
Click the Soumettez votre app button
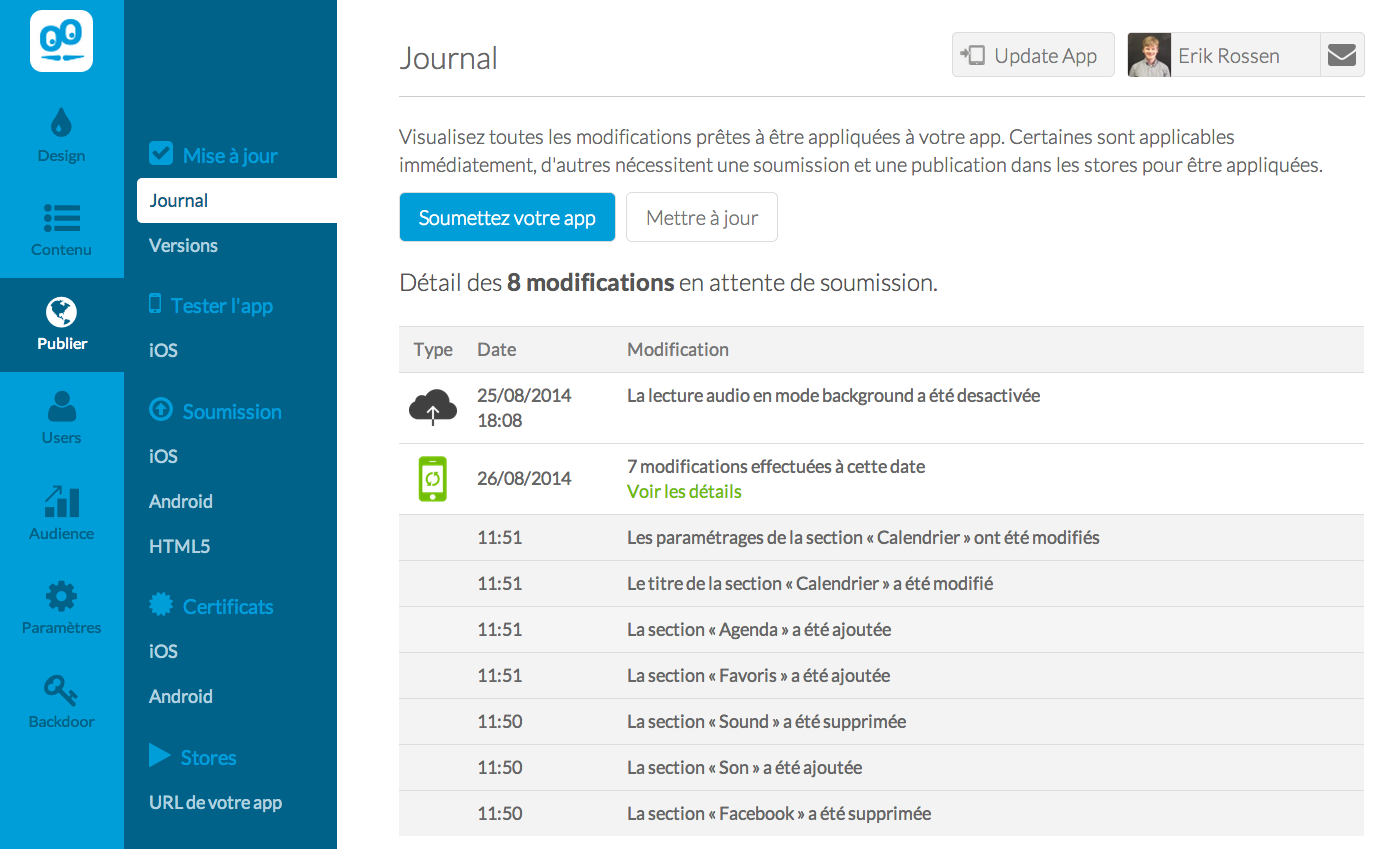507,218
